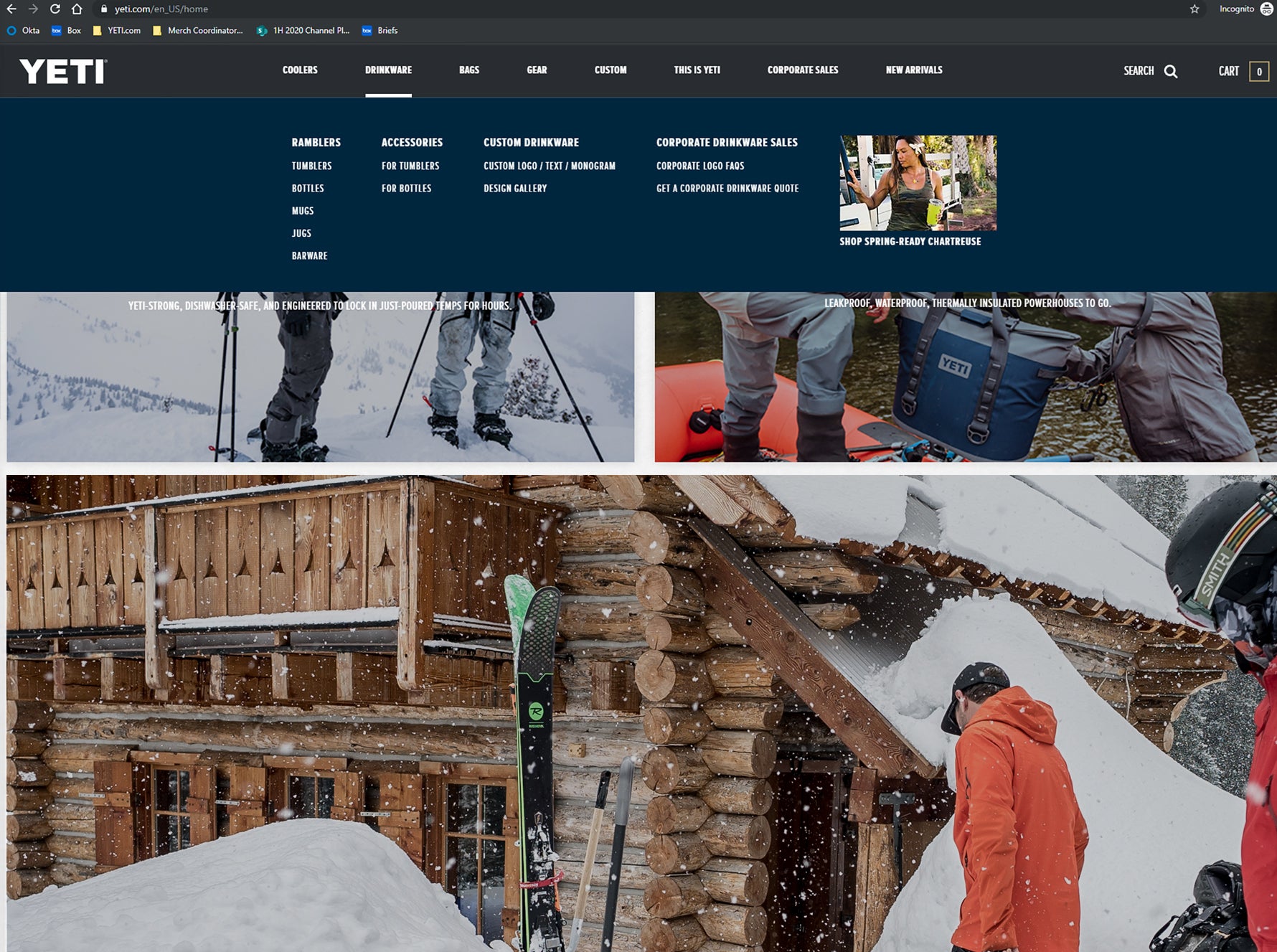Click the Cart label
The image size is (1277, 952).
(x=1228, y=71)
